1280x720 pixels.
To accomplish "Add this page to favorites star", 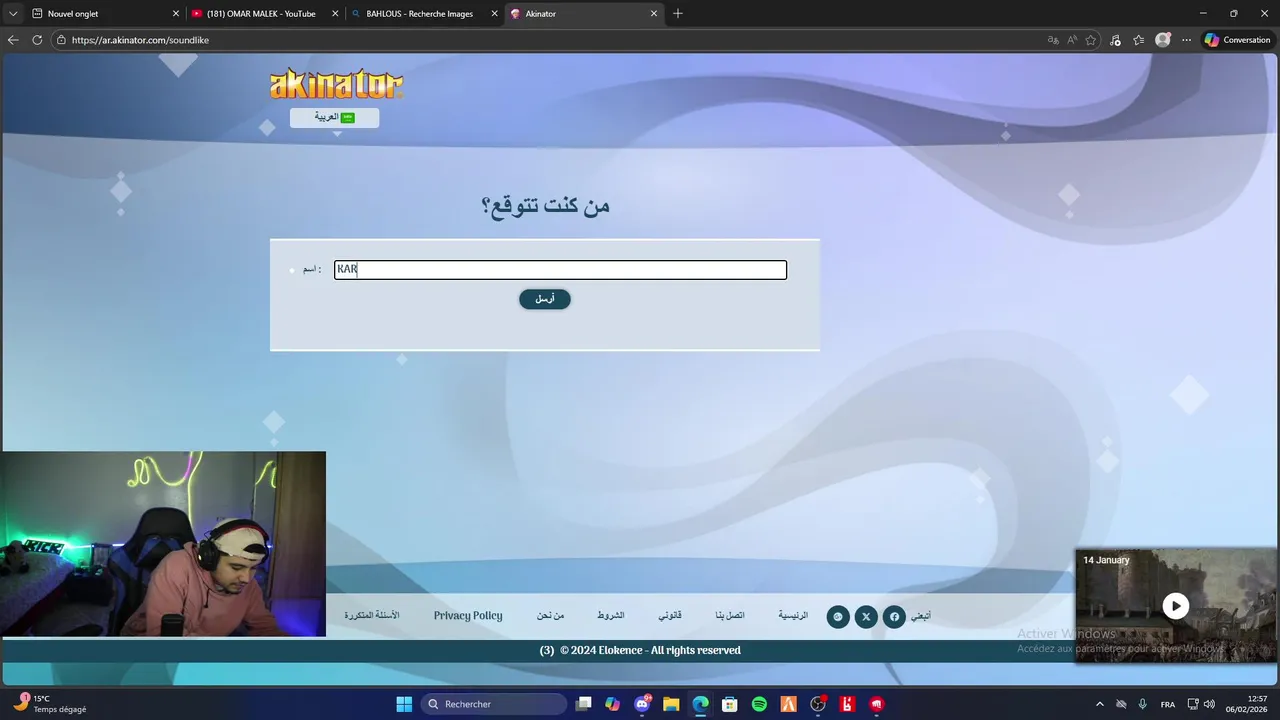I will pos(1091,40).
